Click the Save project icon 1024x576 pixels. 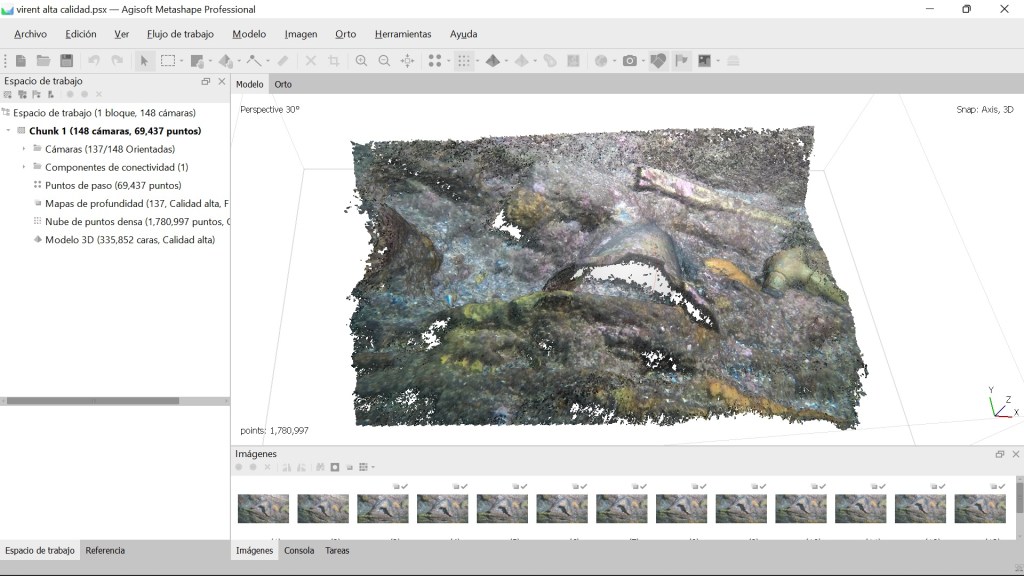[x=66, y=61]
